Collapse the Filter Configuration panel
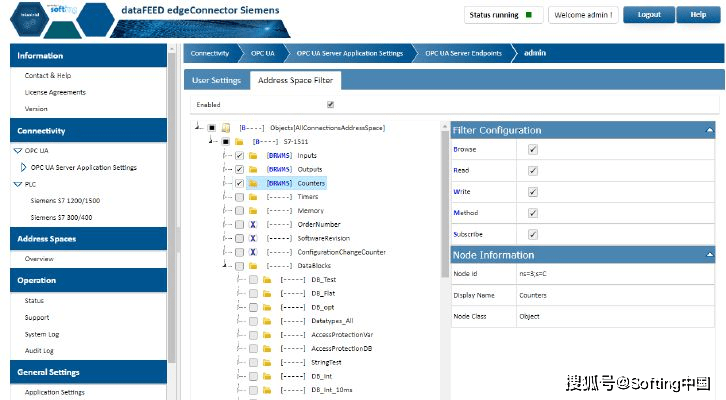 (x=709, y=130)
